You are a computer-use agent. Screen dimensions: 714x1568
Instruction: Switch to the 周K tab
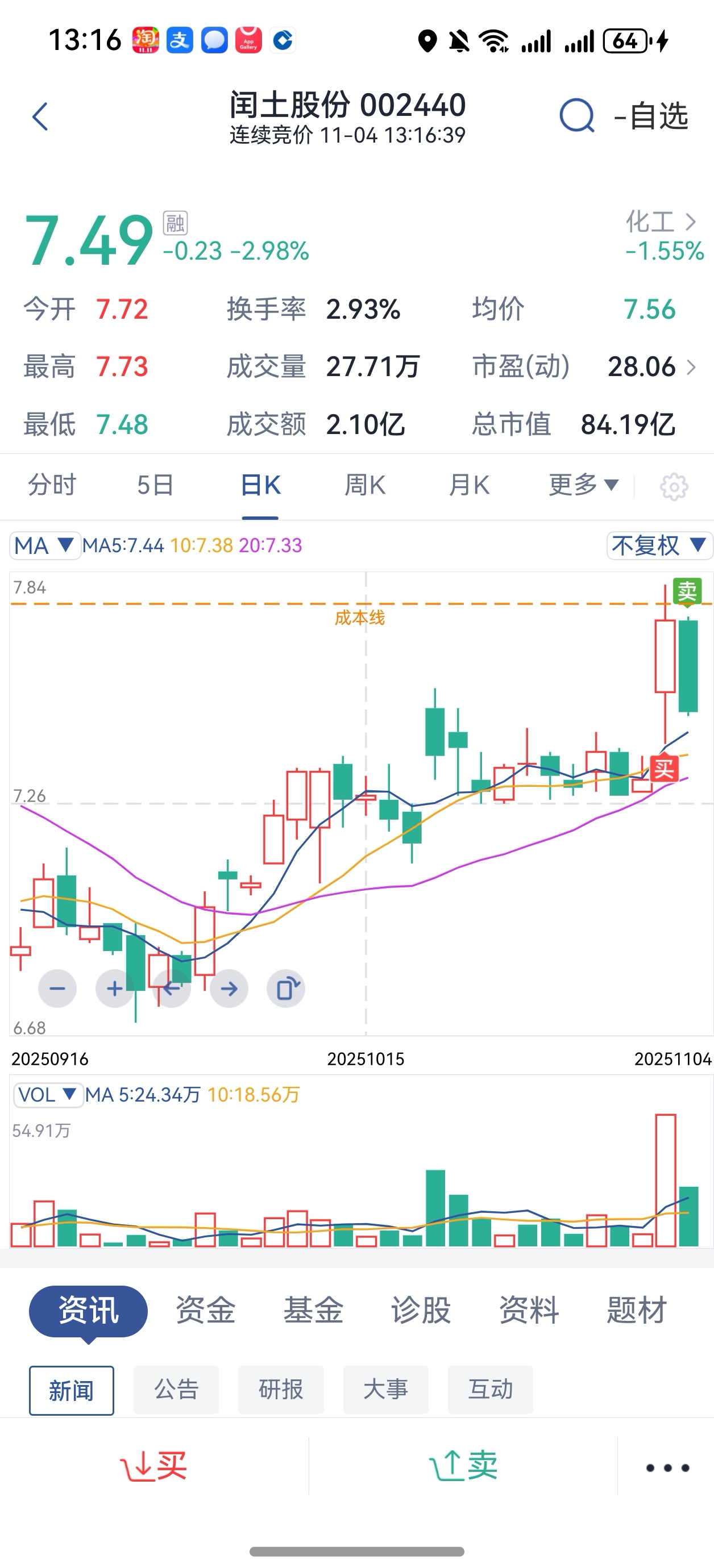365,485
